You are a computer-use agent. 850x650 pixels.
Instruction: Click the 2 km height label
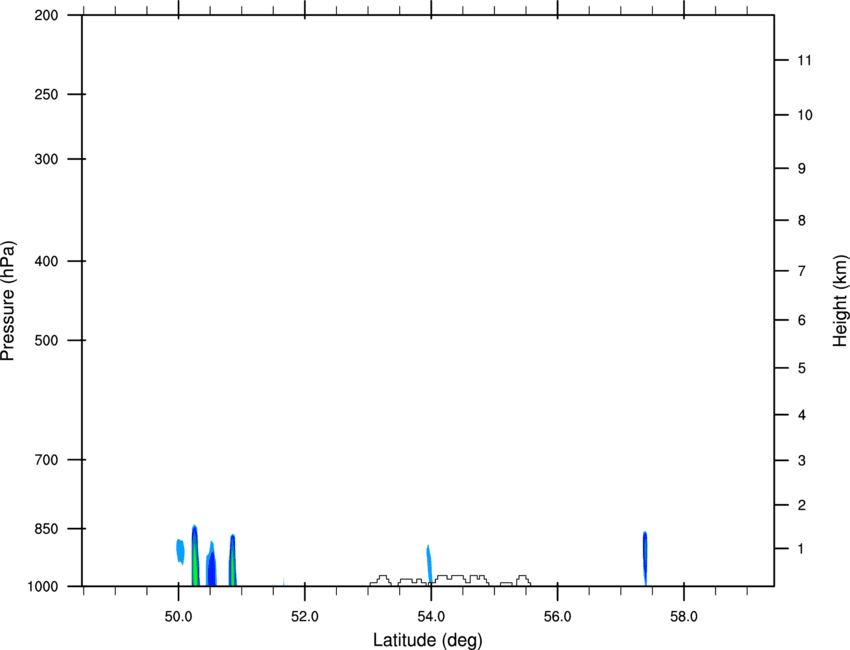pyautogui.click(x=802, y=505)
